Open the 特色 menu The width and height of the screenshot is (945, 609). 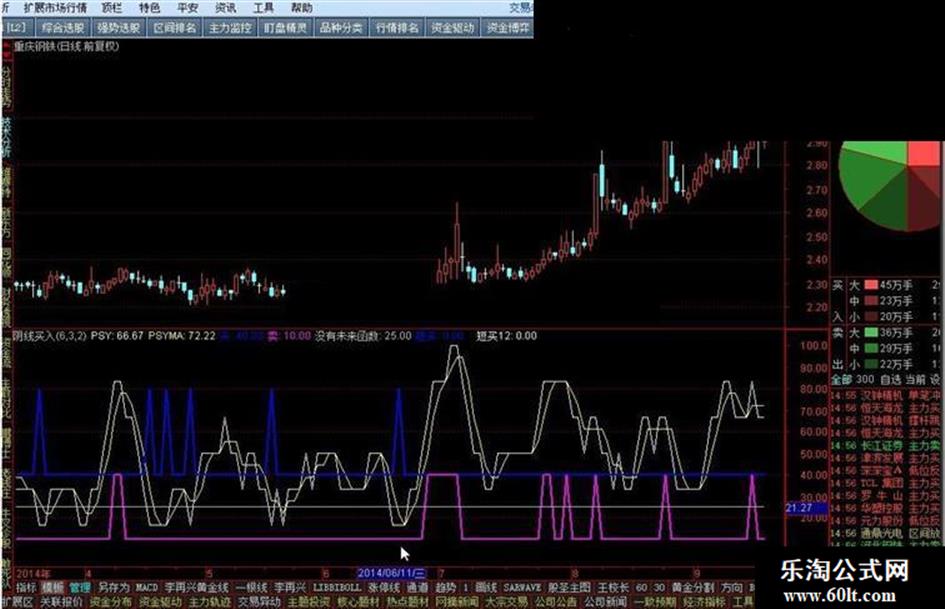click(x=149, y=8)
